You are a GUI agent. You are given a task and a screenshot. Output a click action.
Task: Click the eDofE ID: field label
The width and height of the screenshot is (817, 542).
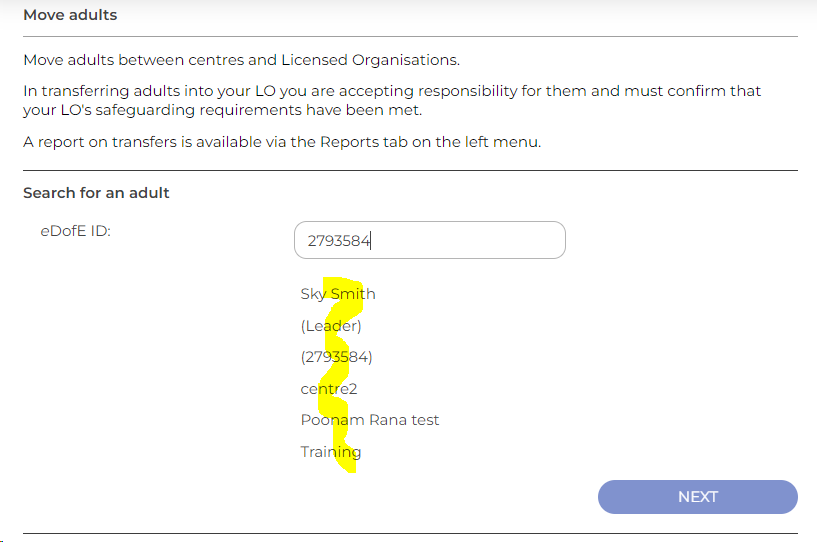76,231
